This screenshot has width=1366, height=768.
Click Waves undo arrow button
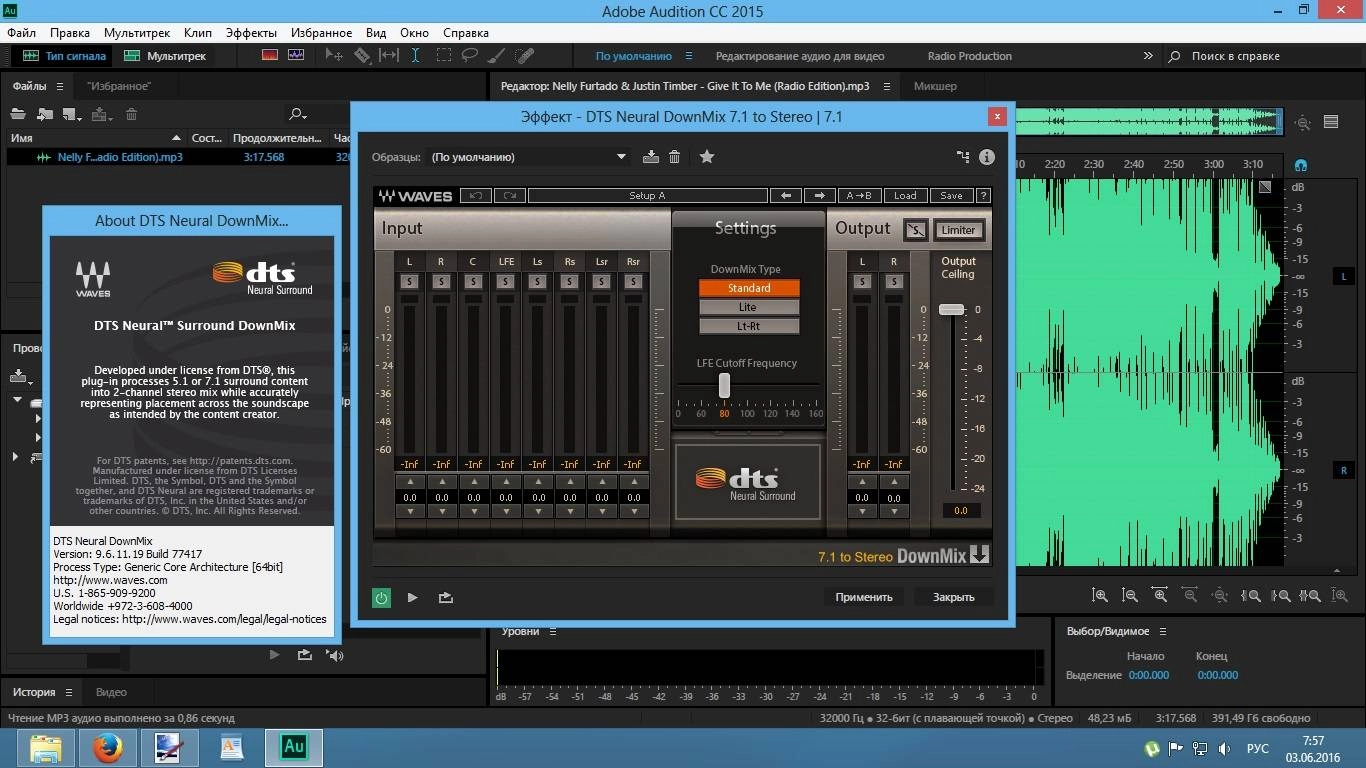[476, 196]
